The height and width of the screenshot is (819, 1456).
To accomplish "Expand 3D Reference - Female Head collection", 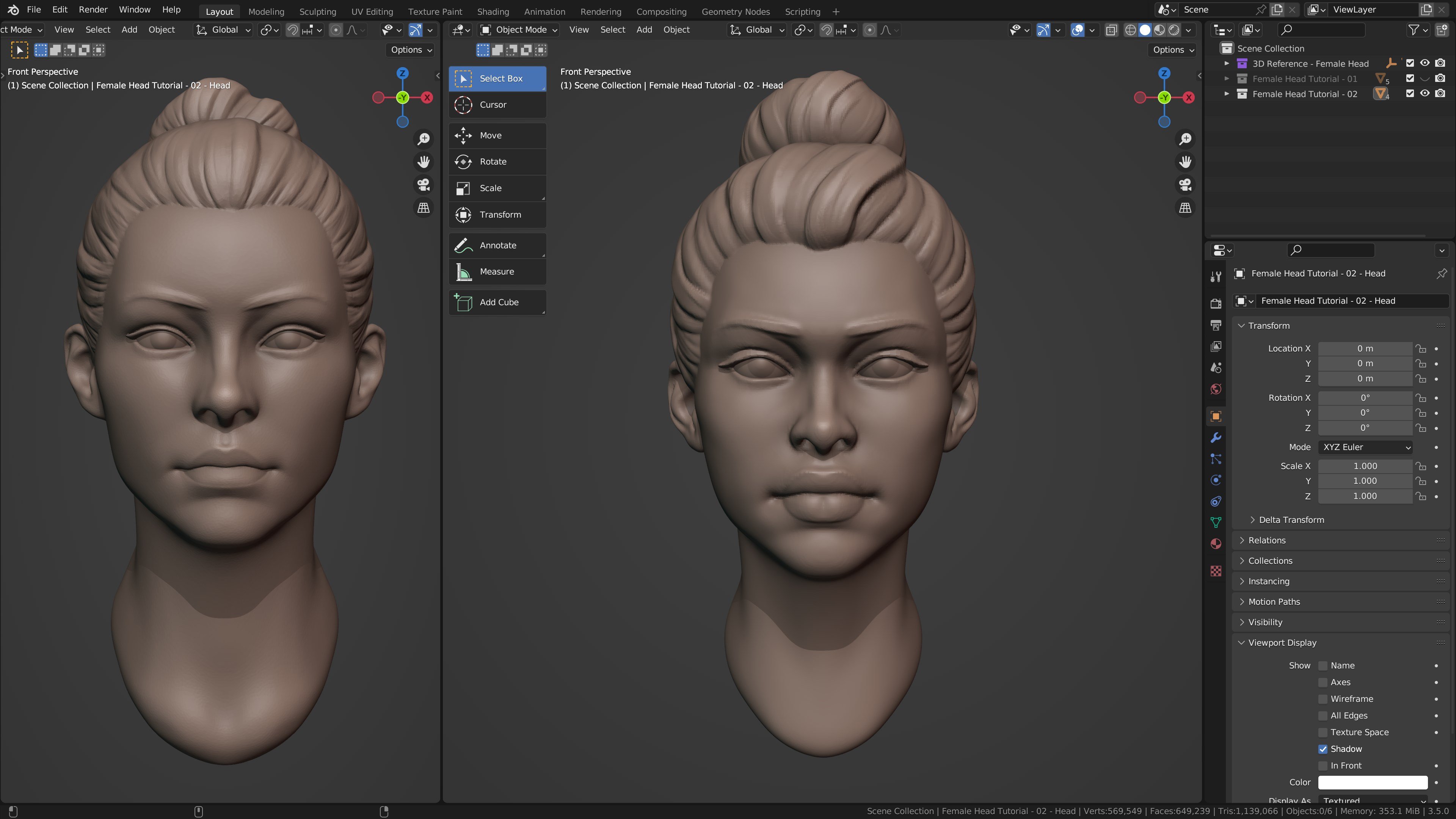I will click(1227, 63).
